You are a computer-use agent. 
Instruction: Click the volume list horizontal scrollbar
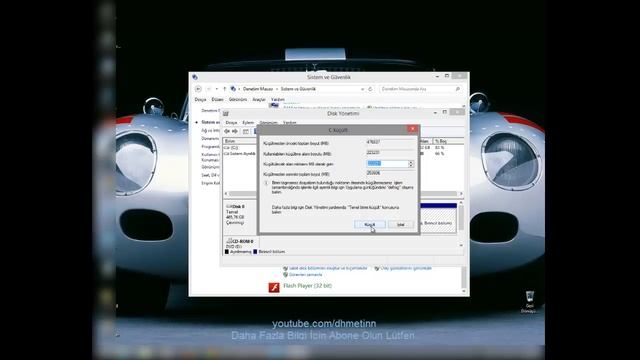pos(343,193)
